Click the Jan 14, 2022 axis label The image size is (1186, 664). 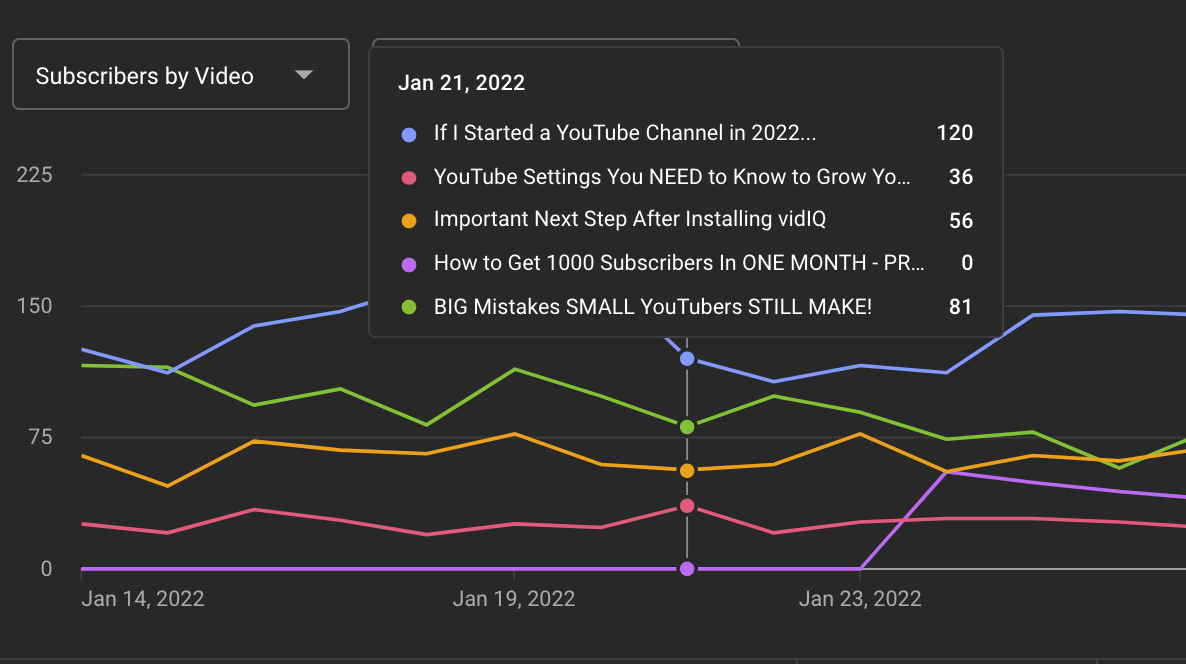143,599
